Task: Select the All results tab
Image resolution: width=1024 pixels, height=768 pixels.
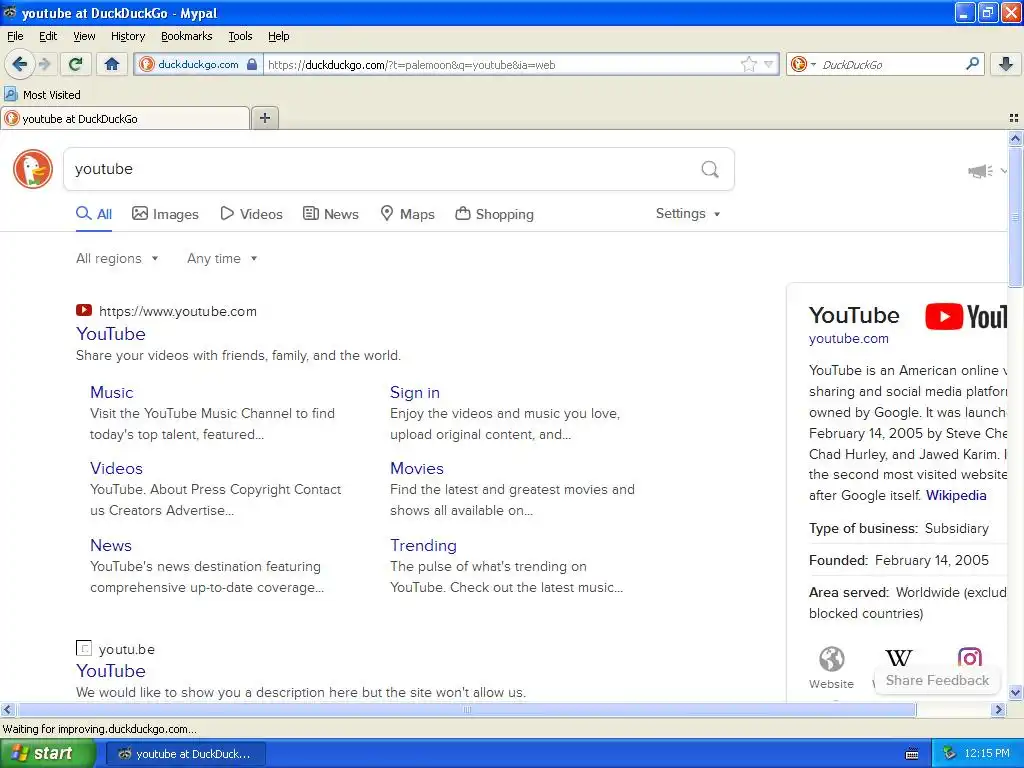Action: (x=94, y=214)
